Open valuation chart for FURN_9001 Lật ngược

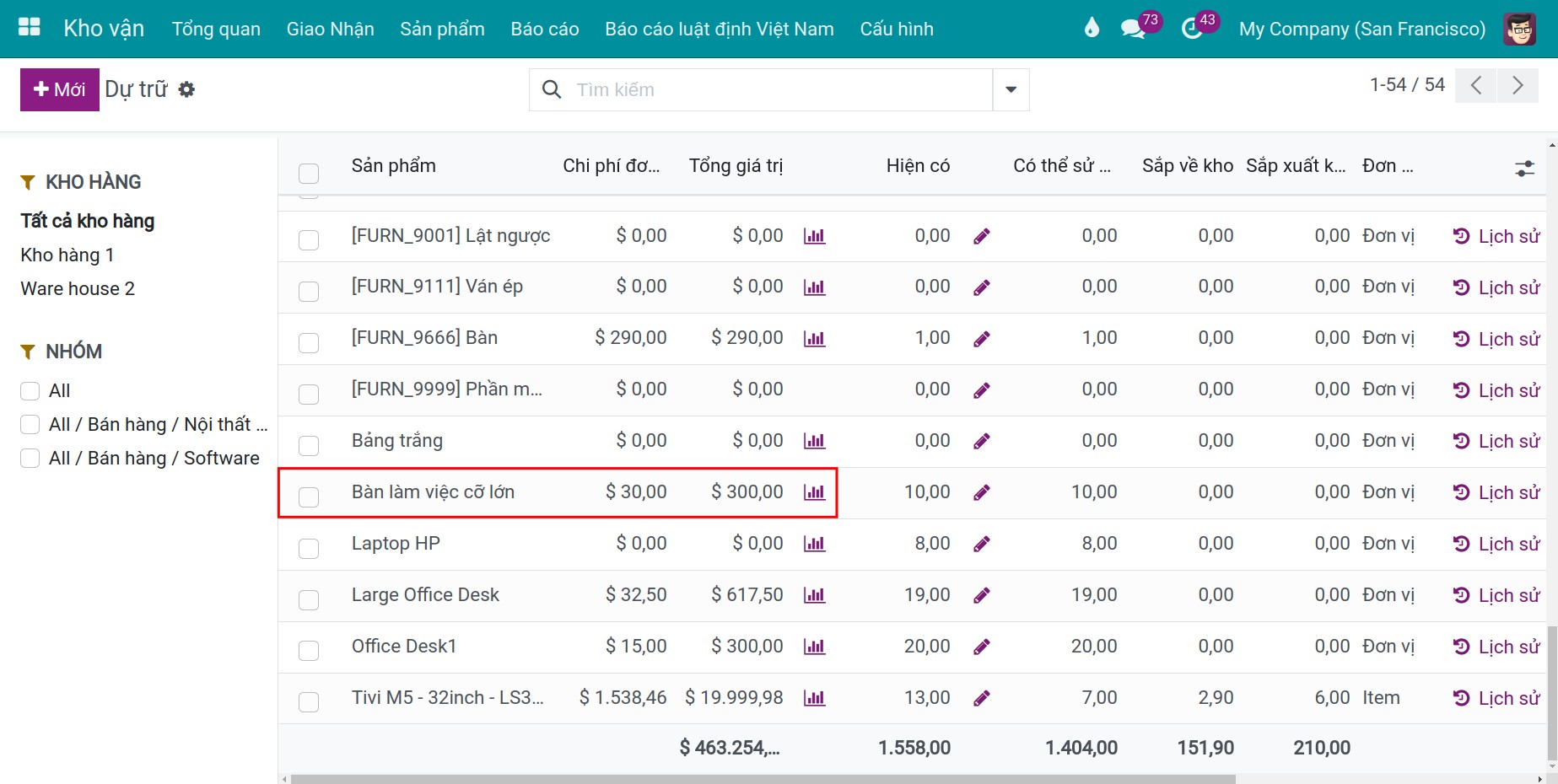coord(814,236)
